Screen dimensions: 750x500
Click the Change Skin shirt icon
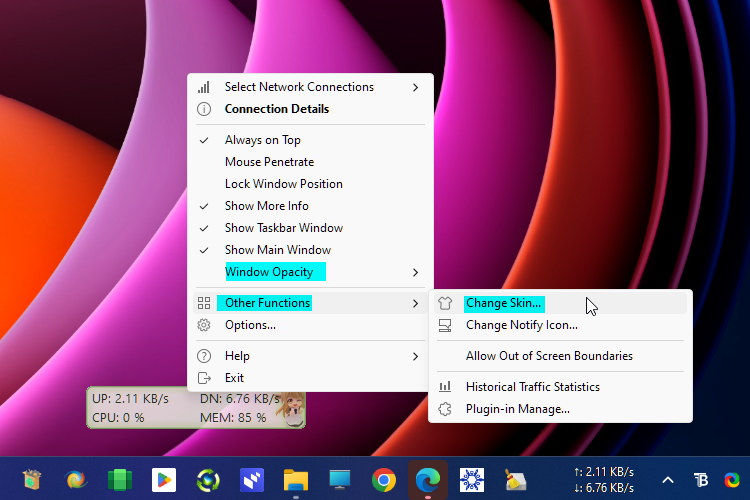coord(445,303)
